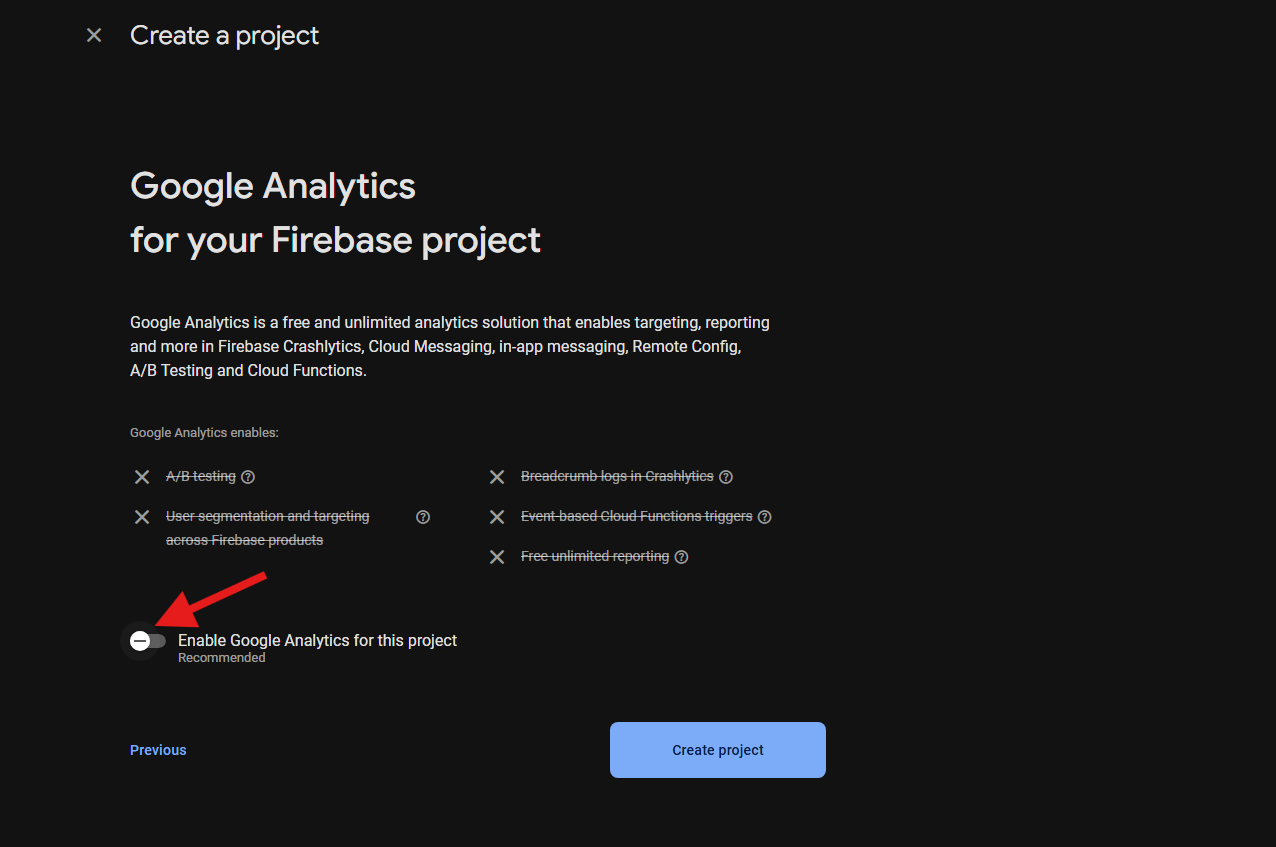
Task: Open help icon next to Free unlimited reporting
Action: pos(681,557)
